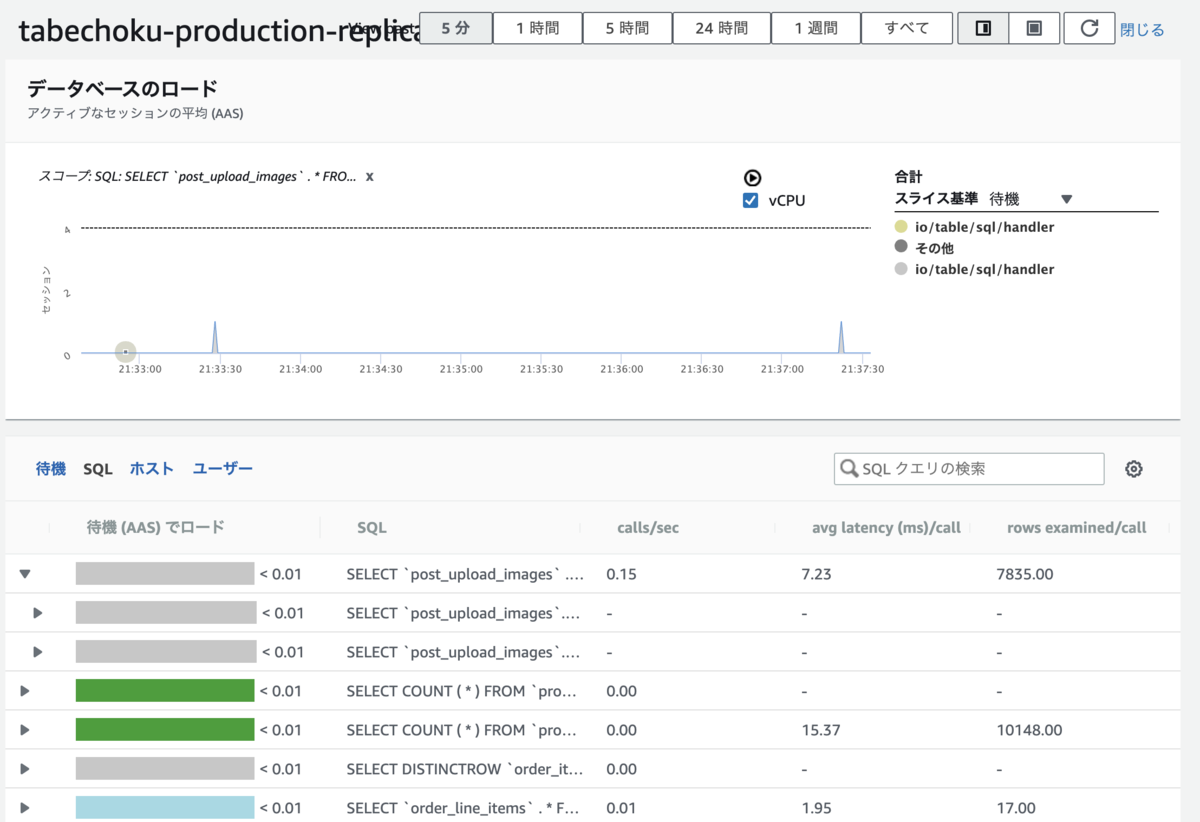Expand SELECT COUNT row with 15.37 latency
Viewport: 1200px width, 822px height.
click(x=25, y=730)
